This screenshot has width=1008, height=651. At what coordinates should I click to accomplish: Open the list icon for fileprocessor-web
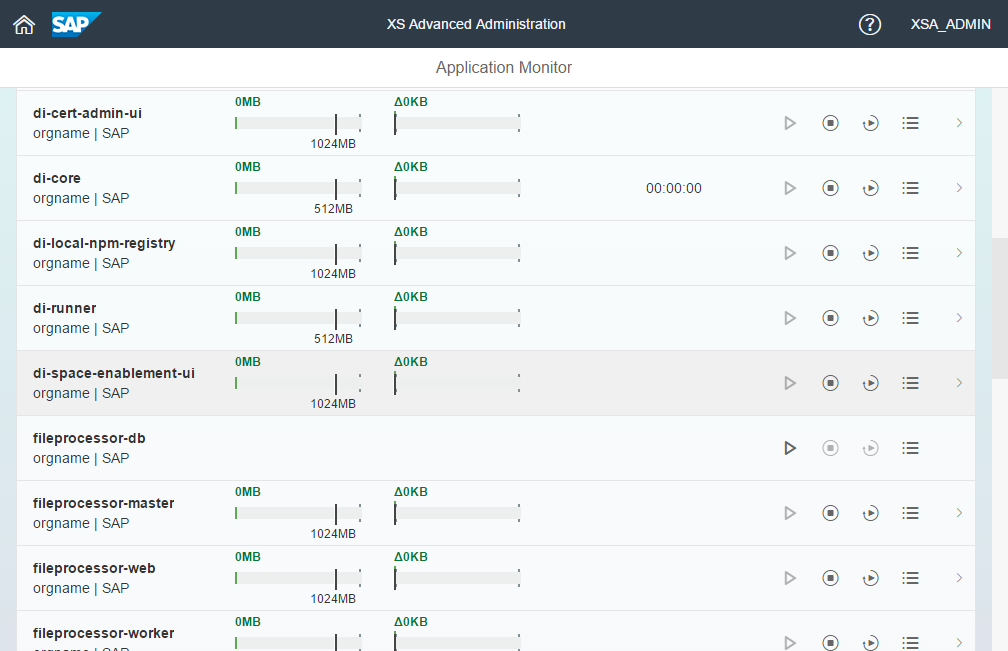point(910,578)
